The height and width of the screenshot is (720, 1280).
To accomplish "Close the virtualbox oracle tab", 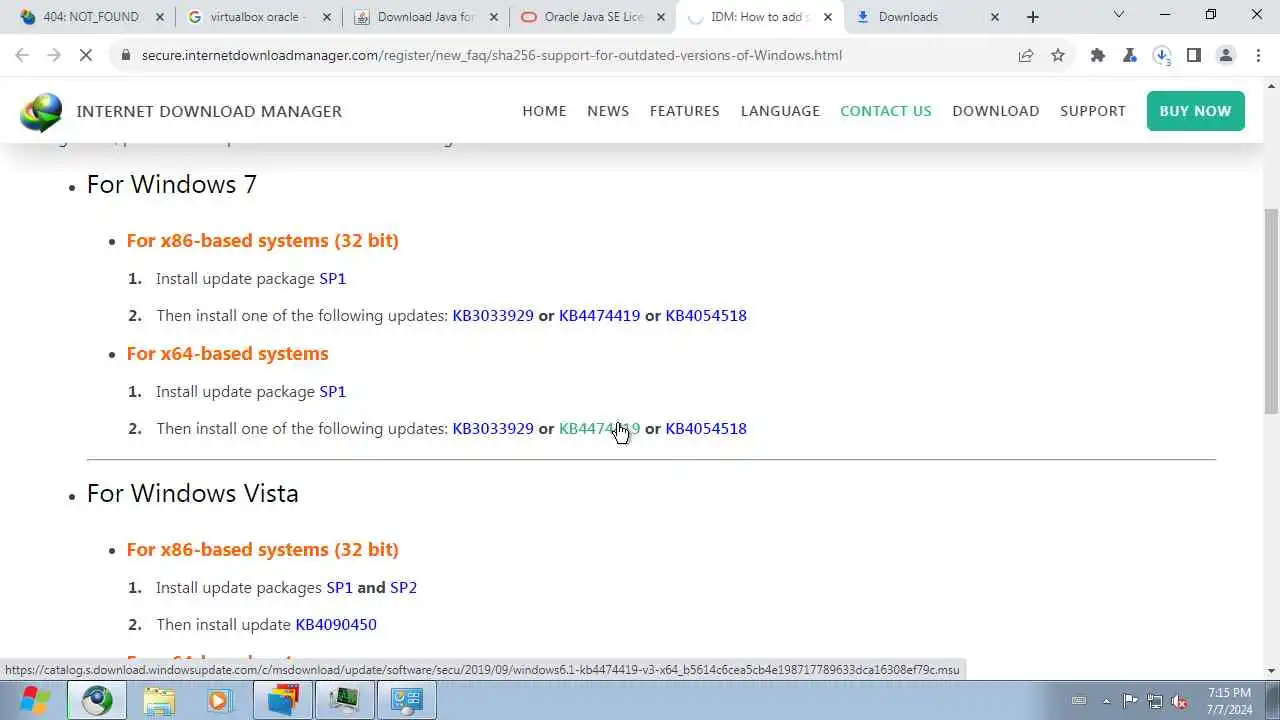I will pyautogui.click(x=327, y=17).
